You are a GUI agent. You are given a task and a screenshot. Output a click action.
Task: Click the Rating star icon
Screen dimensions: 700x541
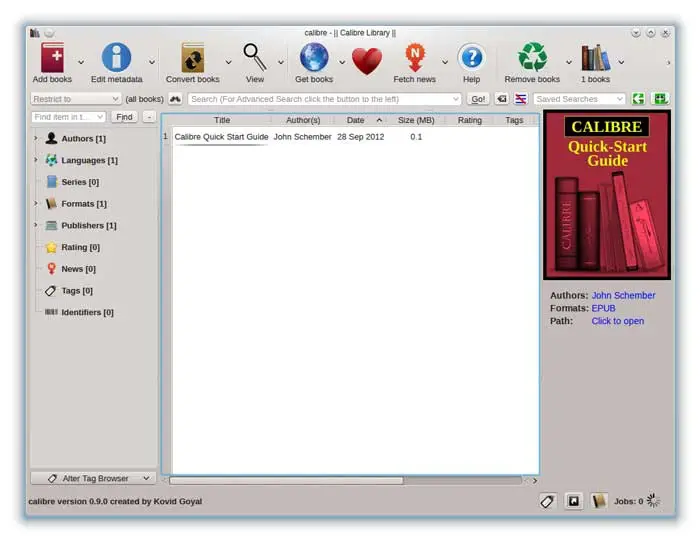51,247
